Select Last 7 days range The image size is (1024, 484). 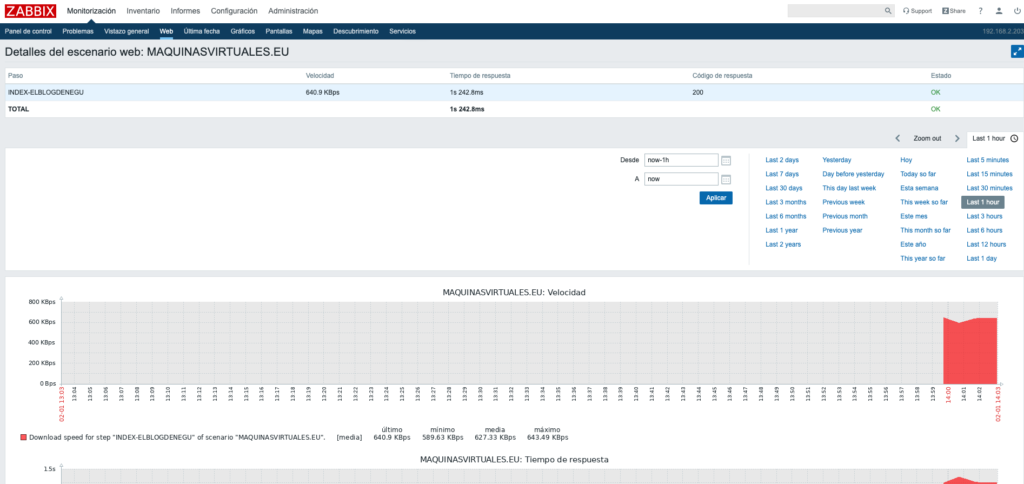click(782, 174)
